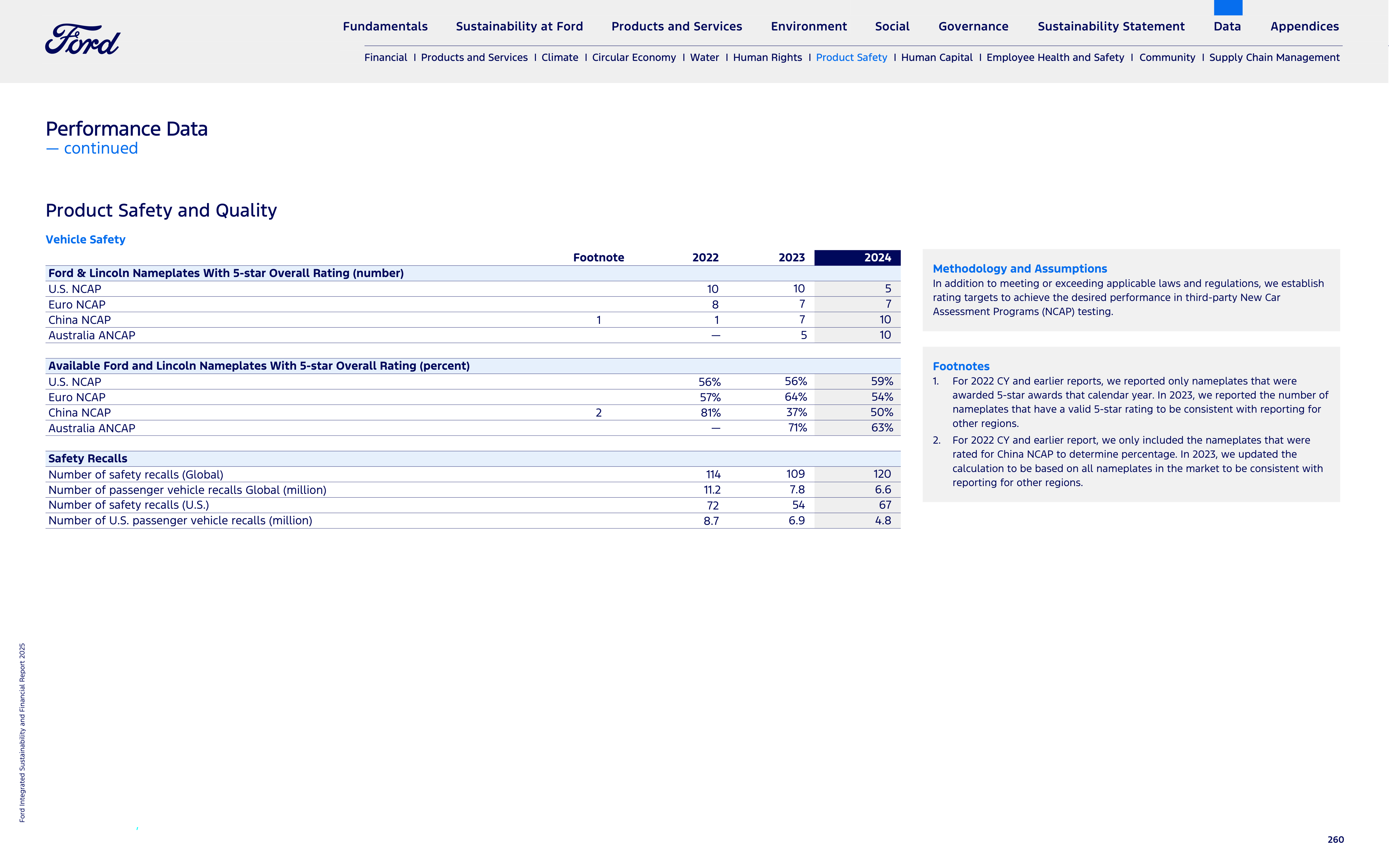Open Human Rights subsection
1389x868 pixels.
(x=767, y=58)
